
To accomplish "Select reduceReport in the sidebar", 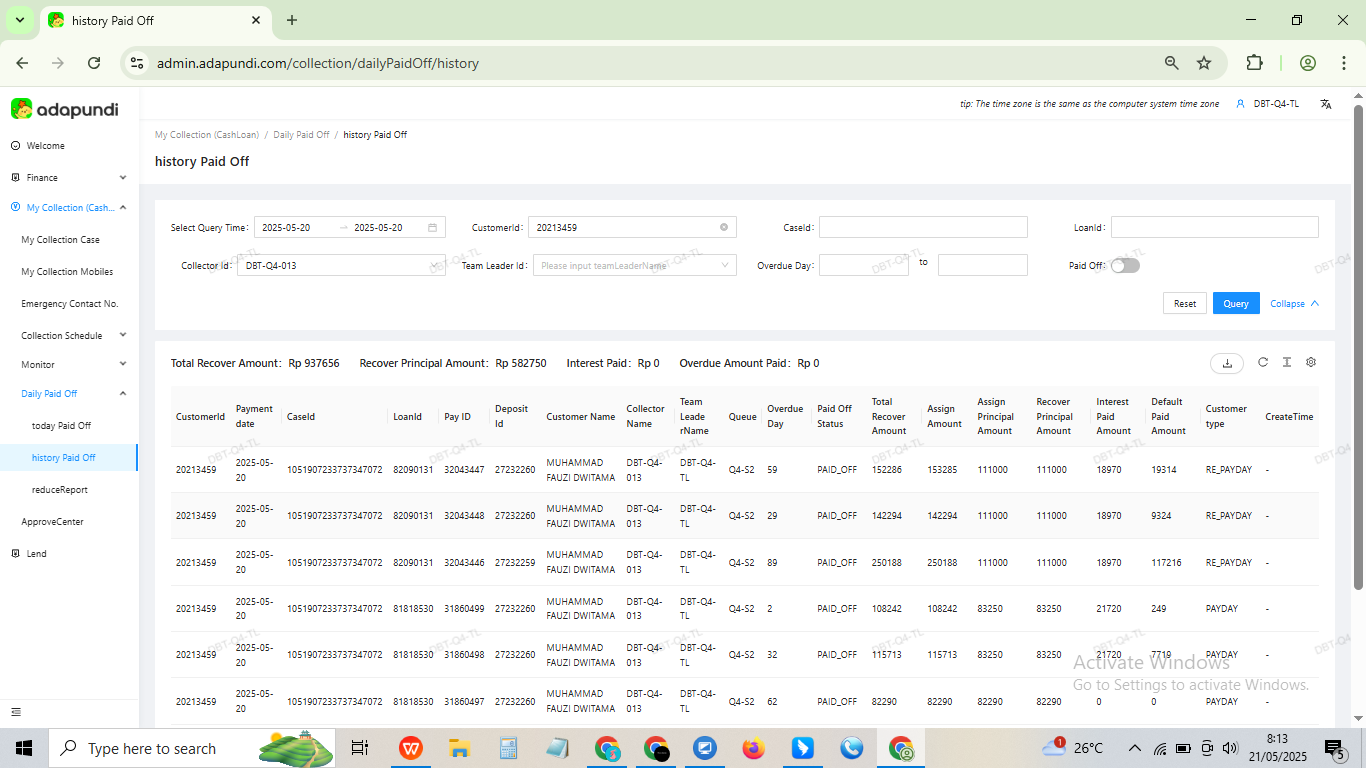I will coord(60,490).
